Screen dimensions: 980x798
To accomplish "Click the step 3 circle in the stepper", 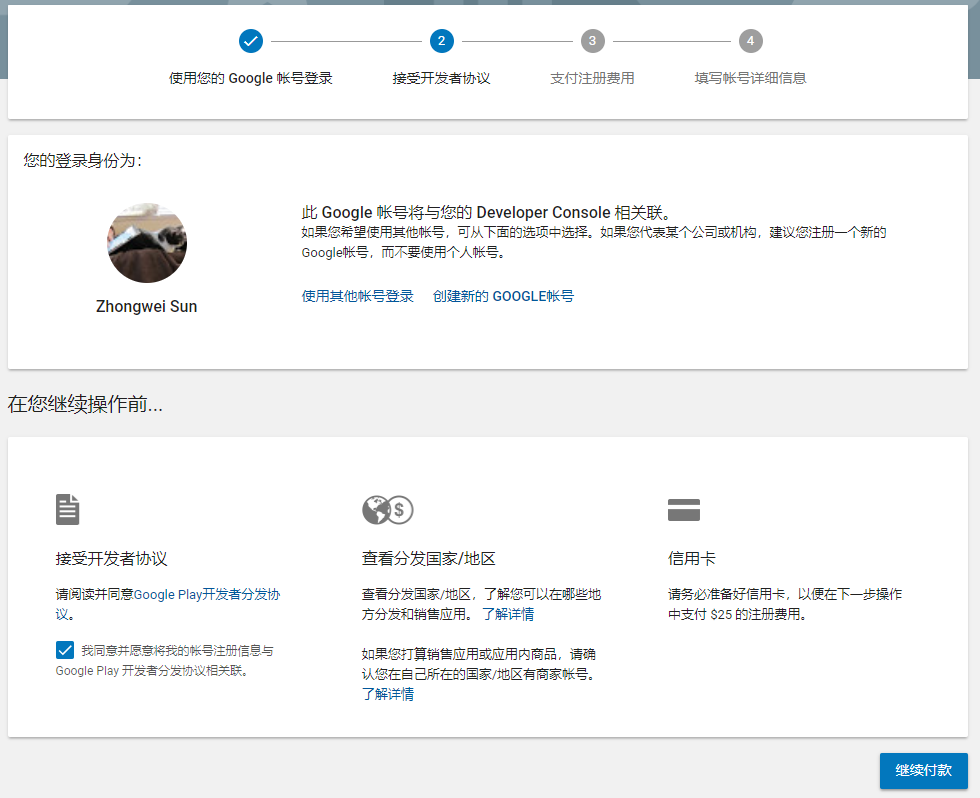I will point(592,41).
